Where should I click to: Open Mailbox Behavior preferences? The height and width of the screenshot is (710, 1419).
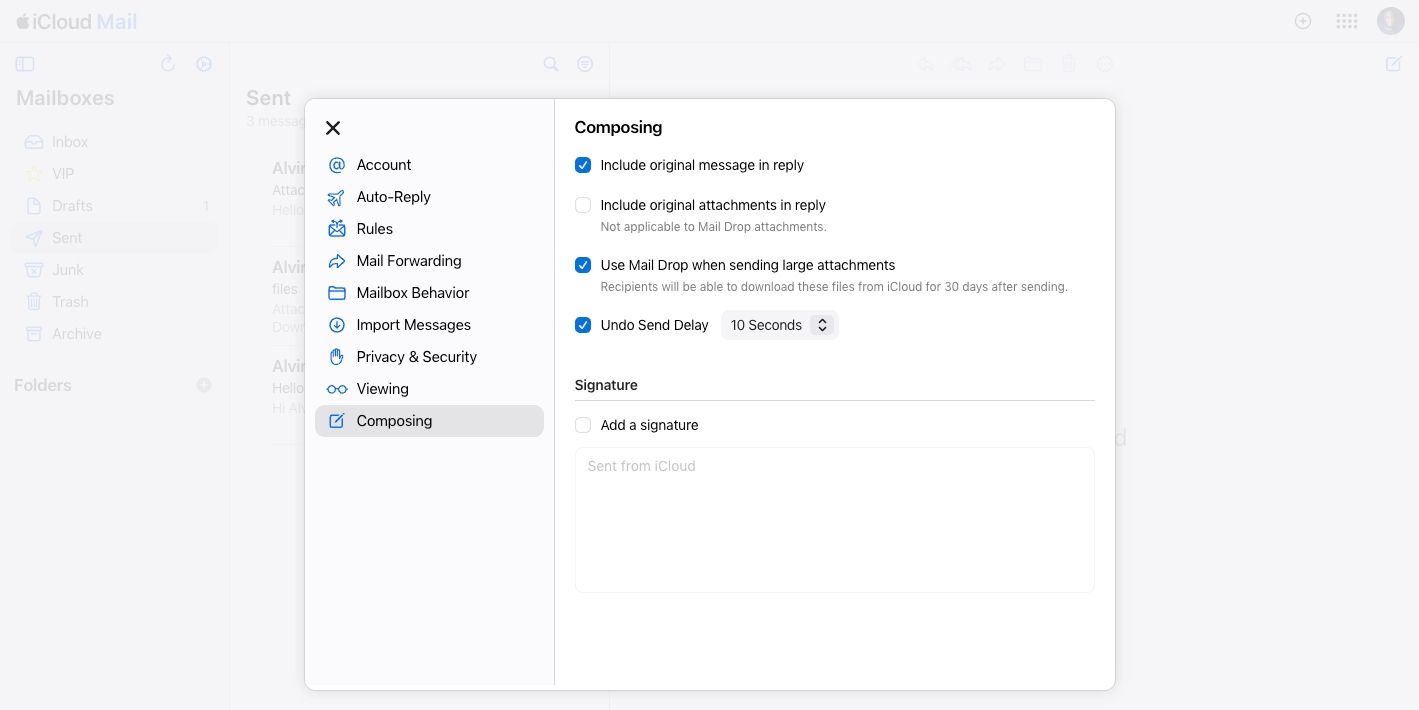pyautogui.click(x=412, y=292)
